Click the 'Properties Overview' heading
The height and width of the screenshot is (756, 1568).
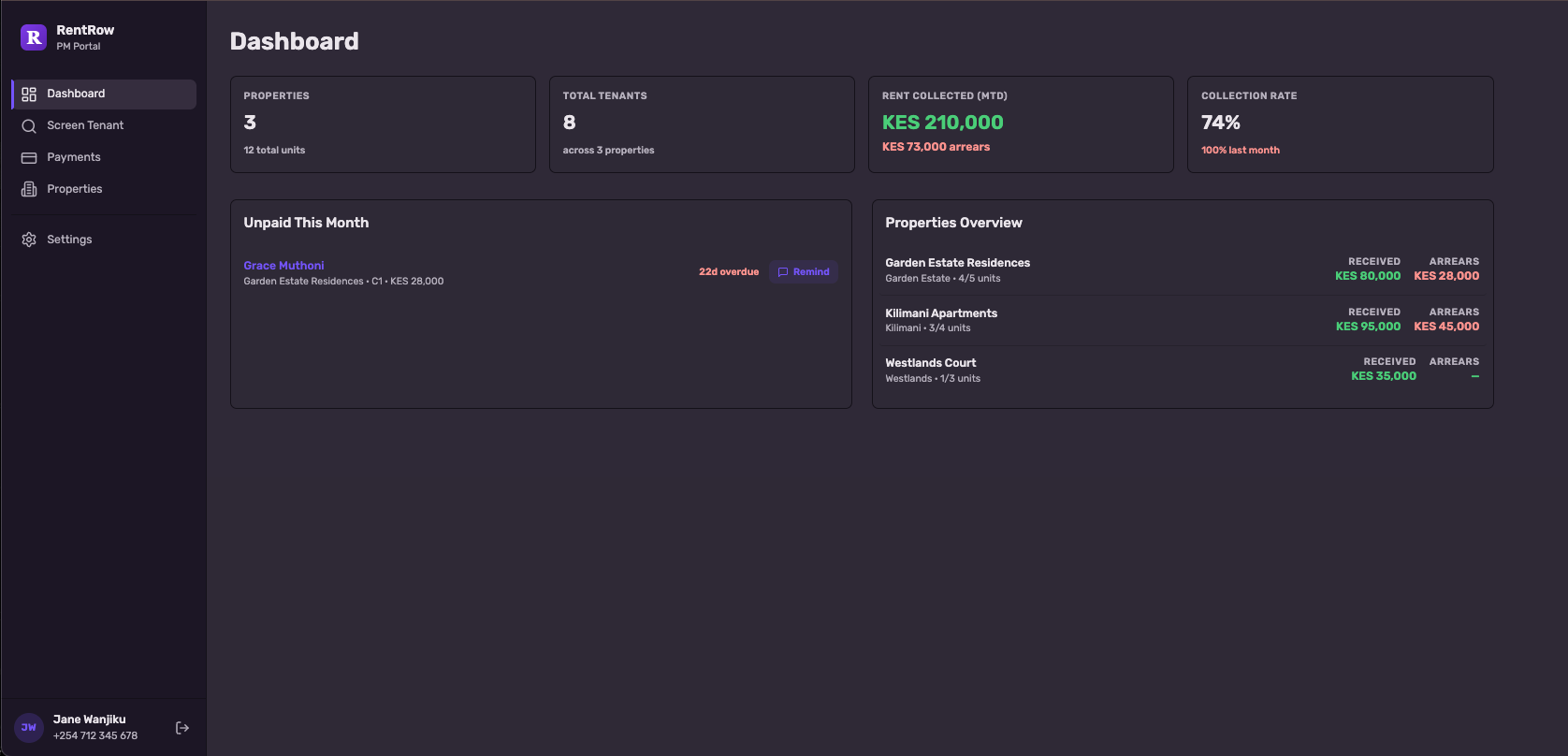(953, 223)
